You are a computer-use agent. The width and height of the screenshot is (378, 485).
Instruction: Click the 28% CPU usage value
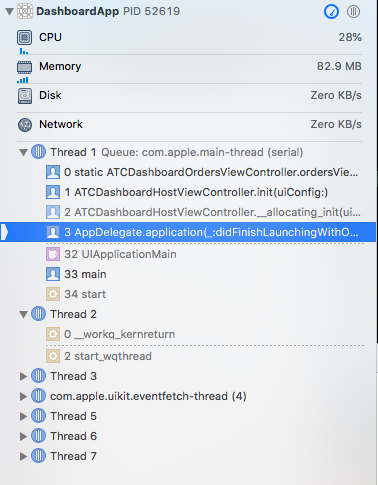click(x=350, y=37)
